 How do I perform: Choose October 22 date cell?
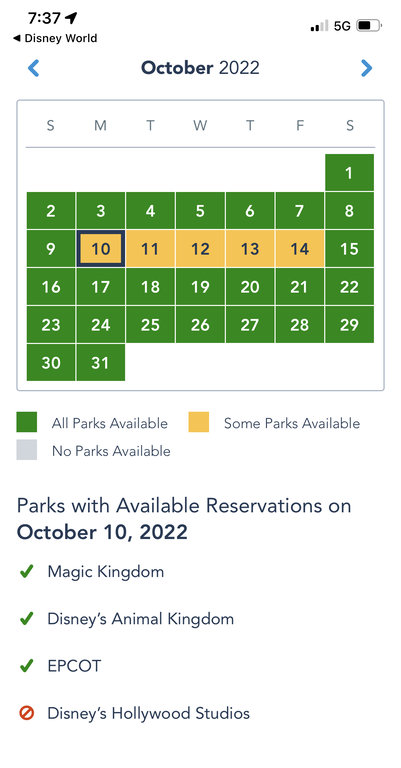point(349,287)
